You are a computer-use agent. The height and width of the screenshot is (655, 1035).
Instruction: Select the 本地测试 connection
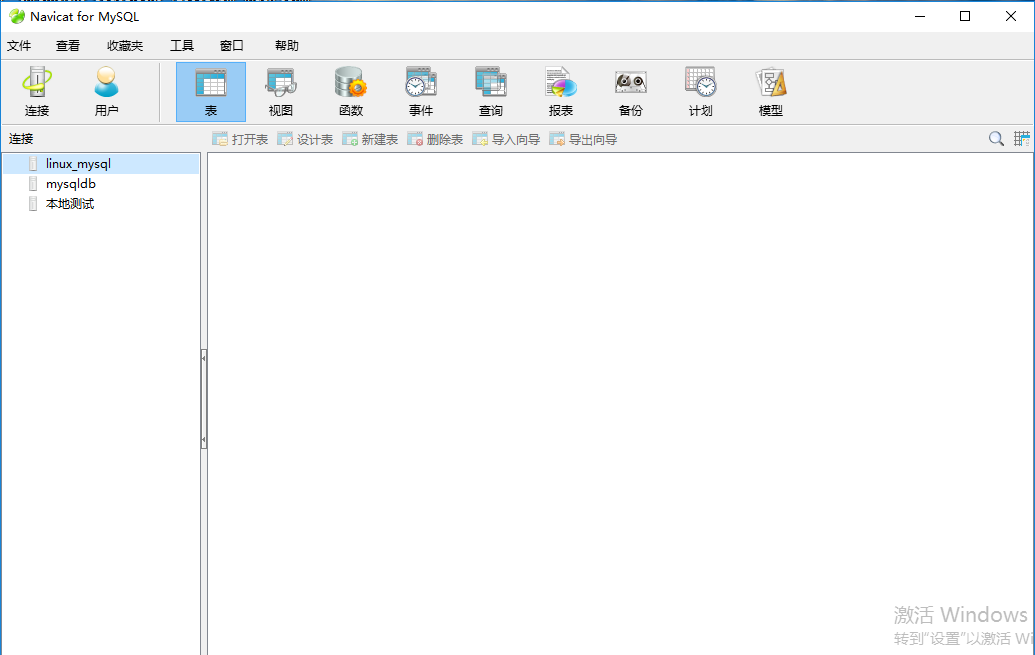(70, 204)
